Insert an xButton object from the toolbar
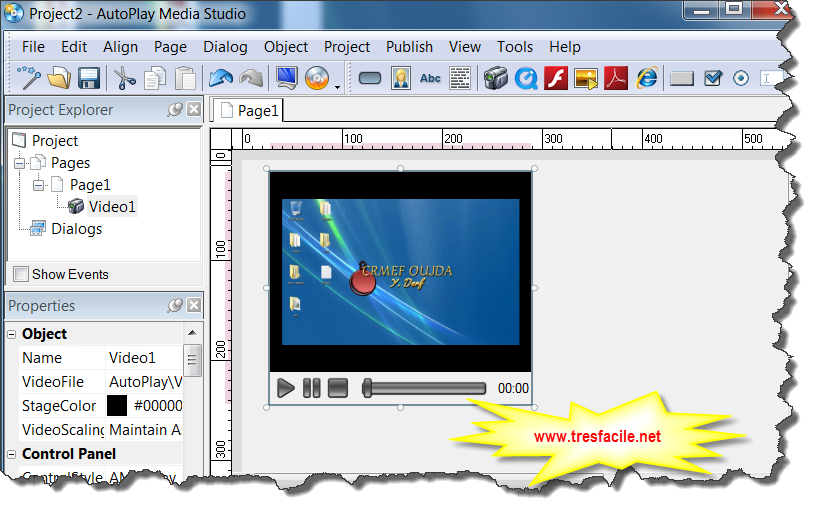This screenshot has height=512, width=819. pyautogui.click(x=682, y=78)
